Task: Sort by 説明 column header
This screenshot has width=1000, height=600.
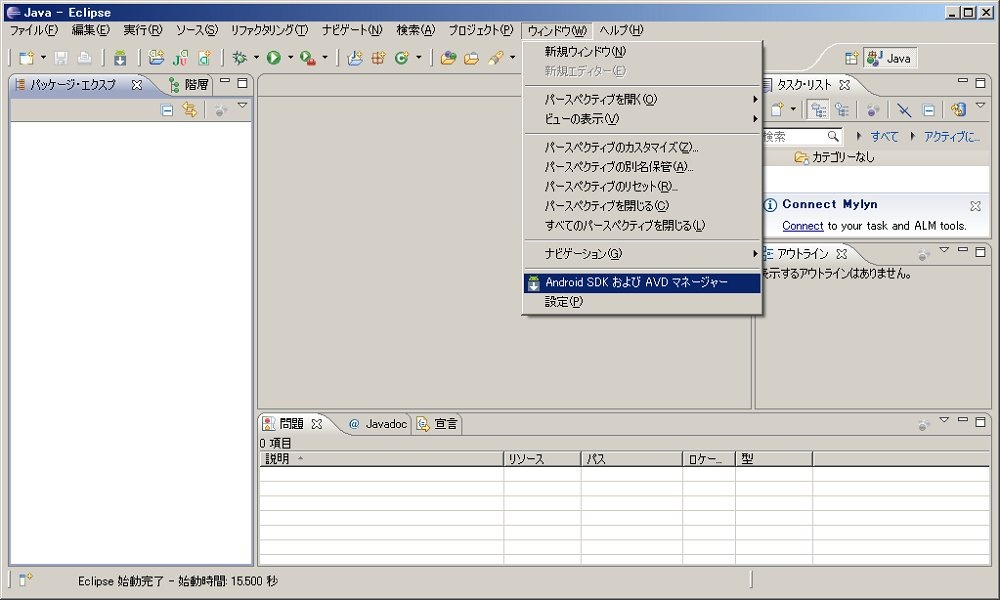Action: [x=381, y=459]
